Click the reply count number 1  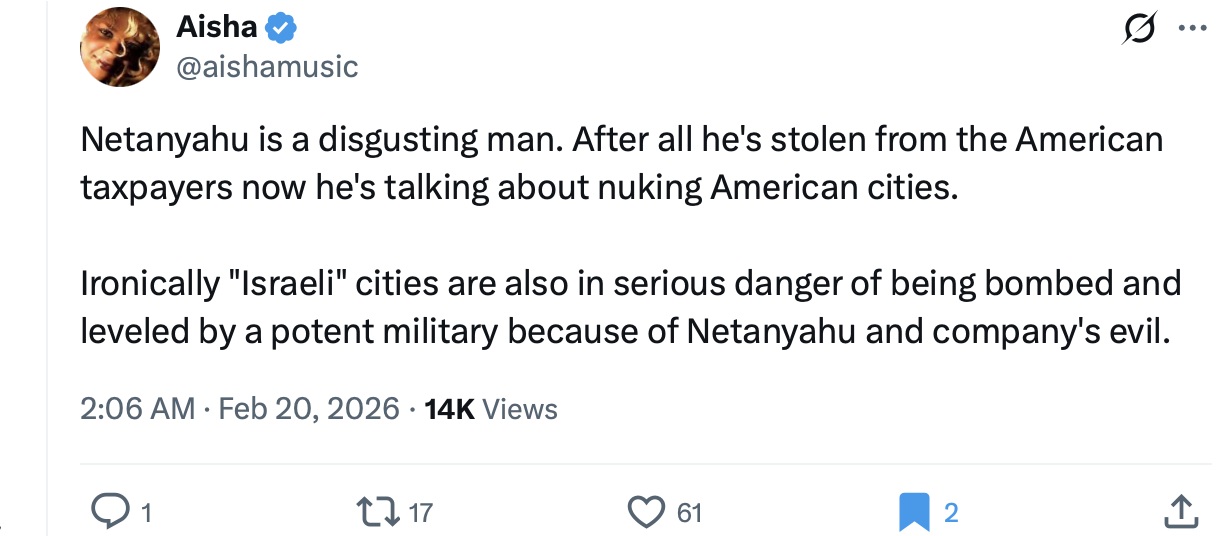[146, 513]
